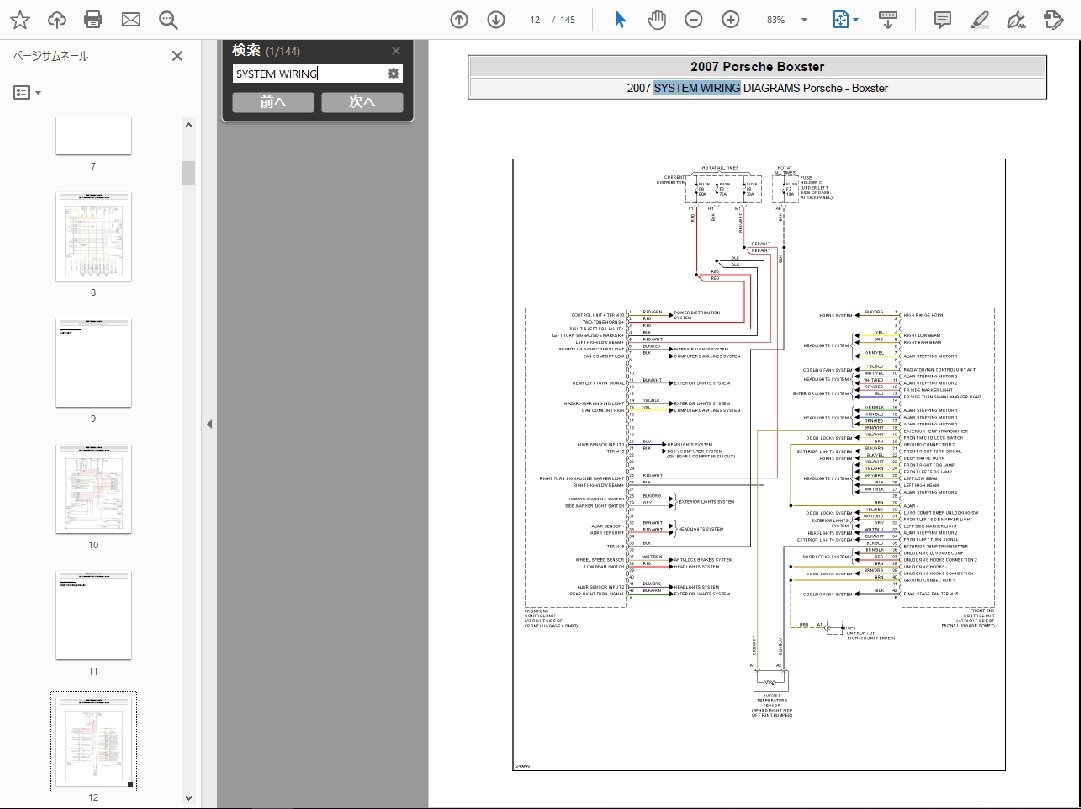Open the sign document pen tool
Screen dimensions: 1081x809
1016,19
